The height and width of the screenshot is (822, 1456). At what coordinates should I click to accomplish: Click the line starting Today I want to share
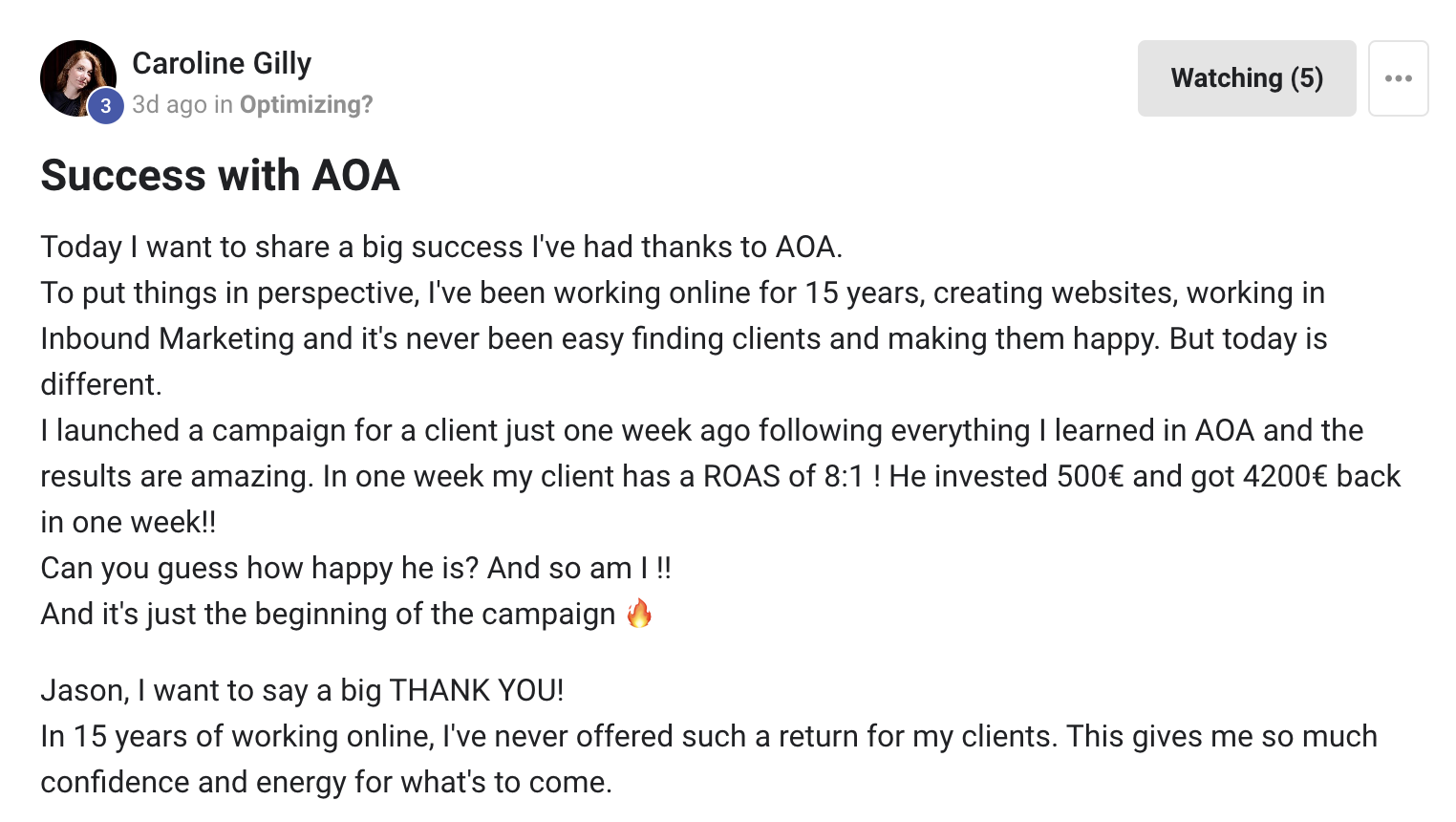click(x=440, y=247)
